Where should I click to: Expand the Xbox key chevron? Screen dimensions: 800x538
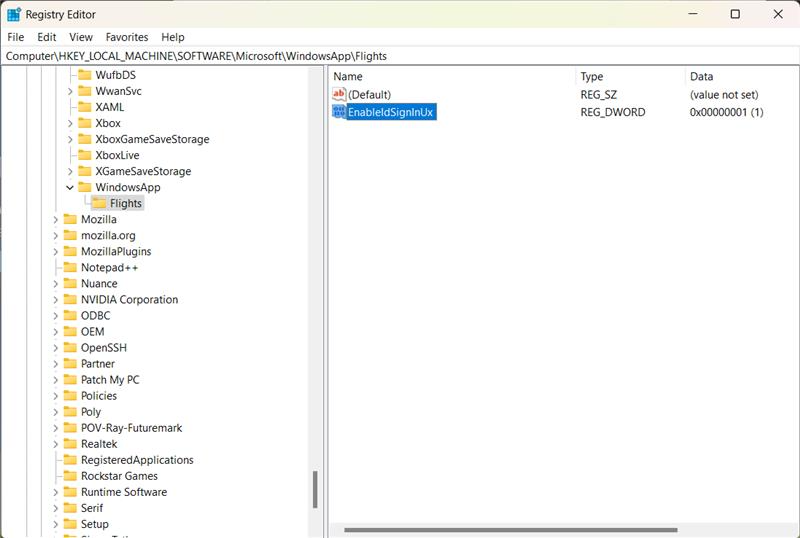(x=70, y=124)
